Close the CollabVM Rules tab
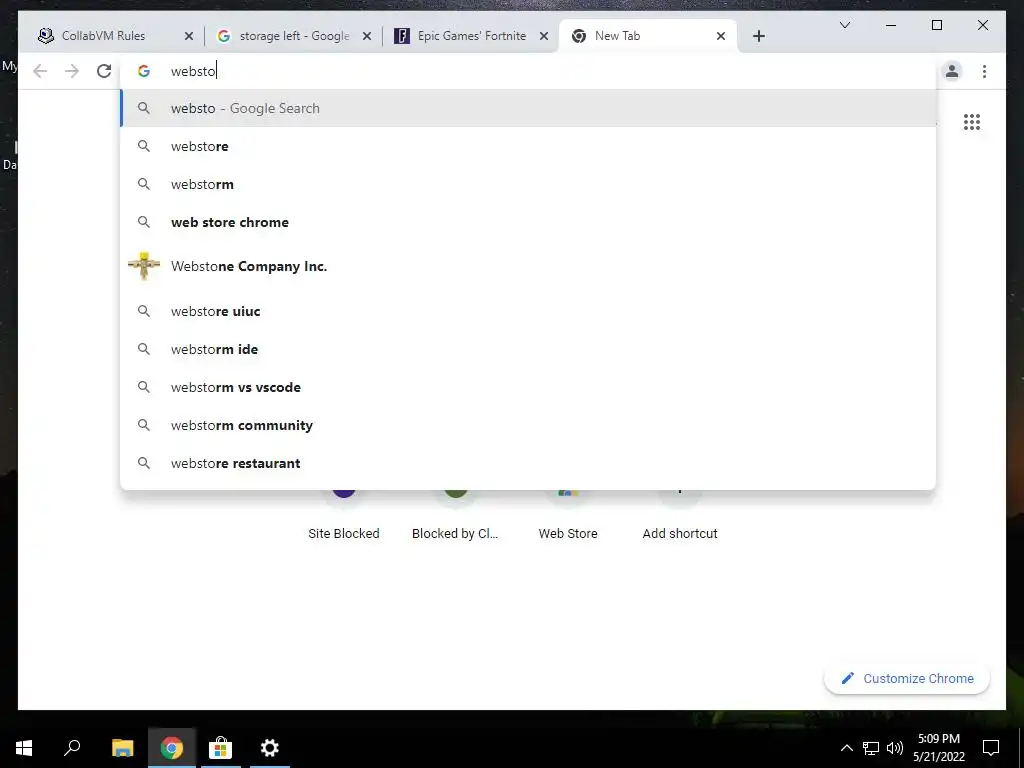This screenshot has height=768, width=1024. click(x=189, y=36)
